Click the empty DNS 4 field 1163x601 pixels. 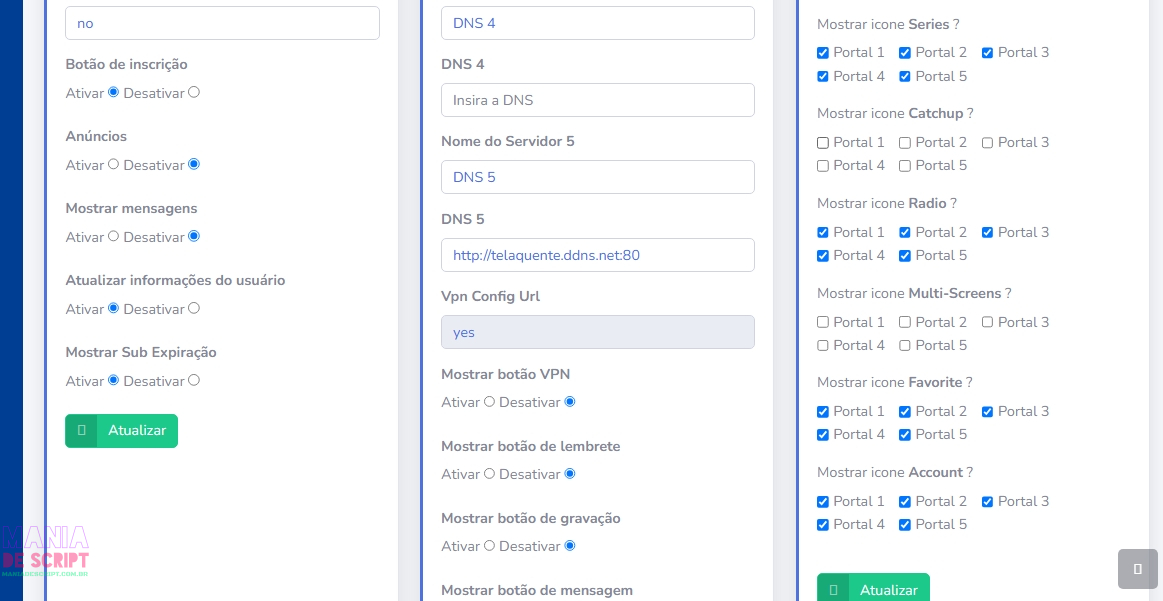(x=598, y=100)
